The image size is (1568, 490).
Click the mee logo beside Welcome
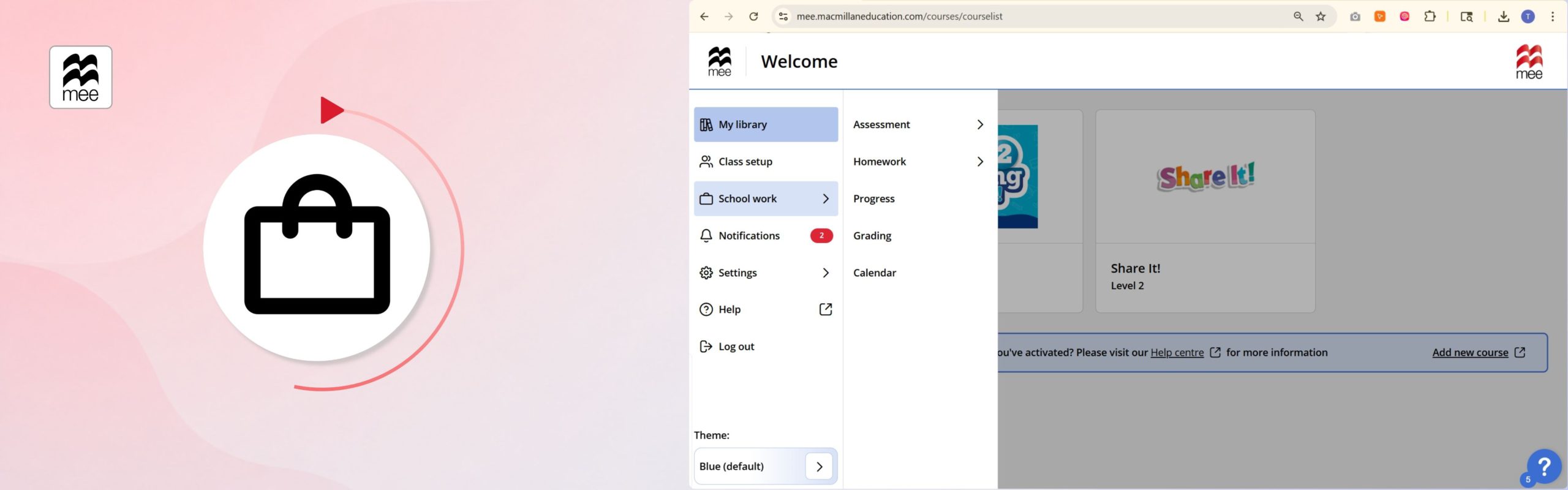pos(720,61)
